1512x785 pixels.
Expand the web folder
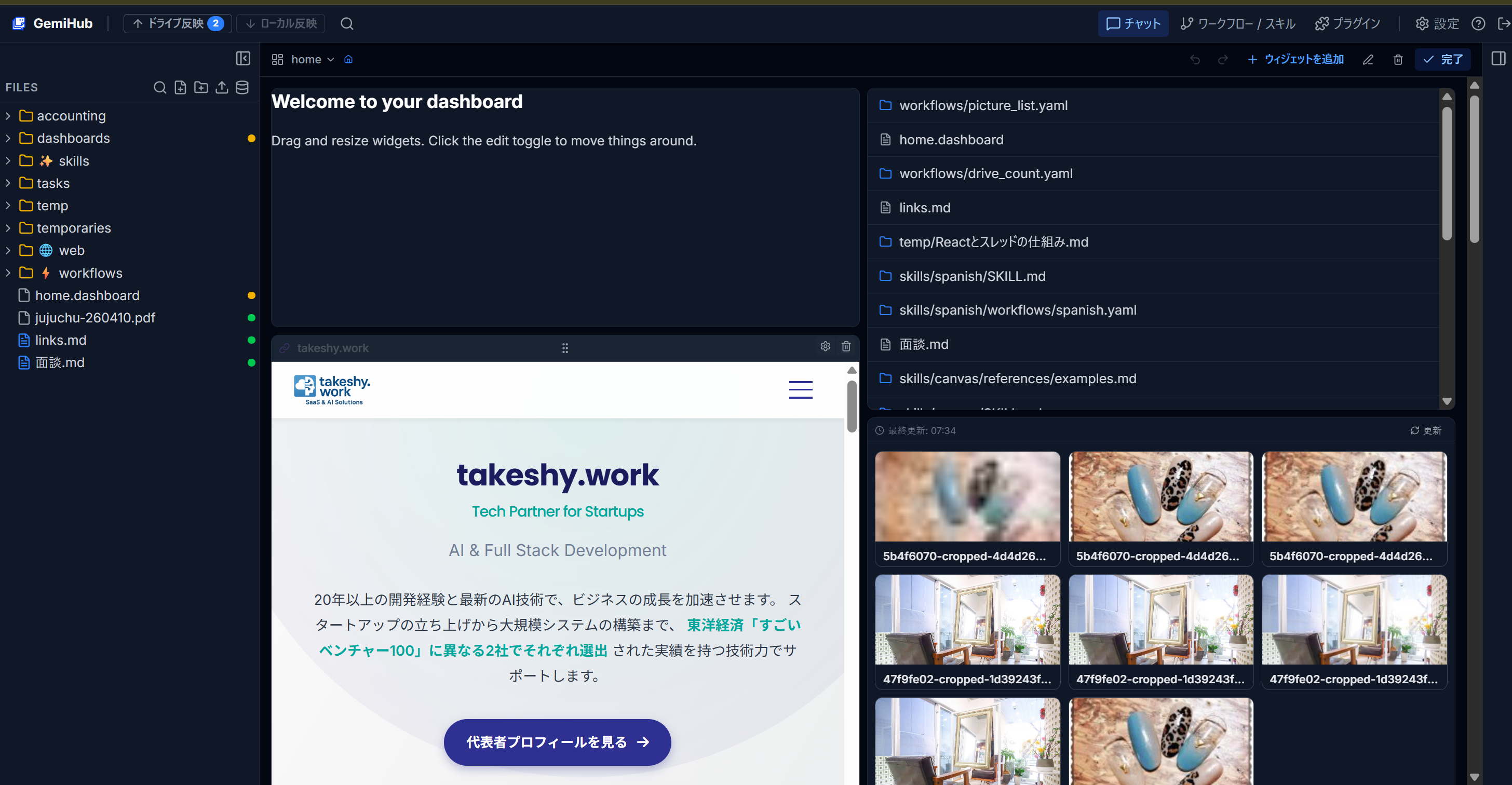click(8, 251)
